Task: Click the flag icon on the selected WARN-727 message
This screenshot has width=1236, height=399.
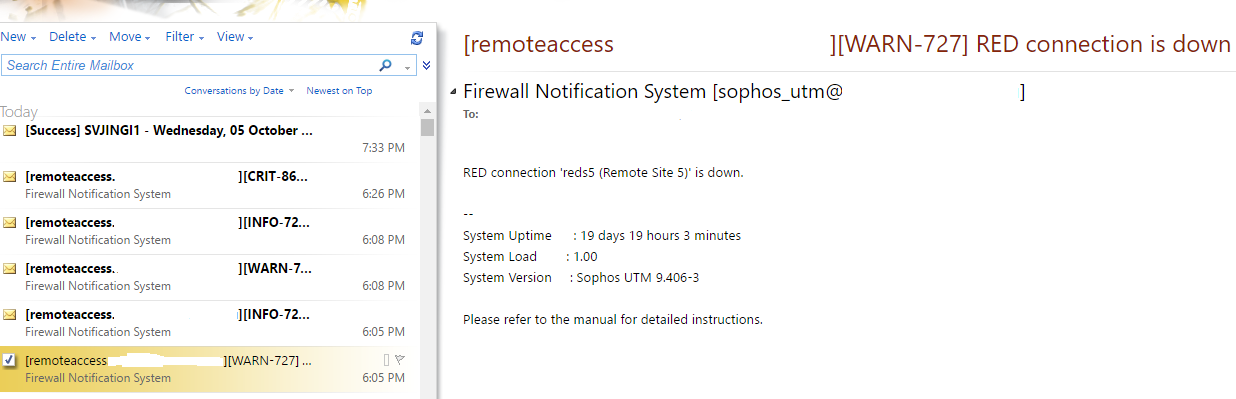Action: [399, 359]
